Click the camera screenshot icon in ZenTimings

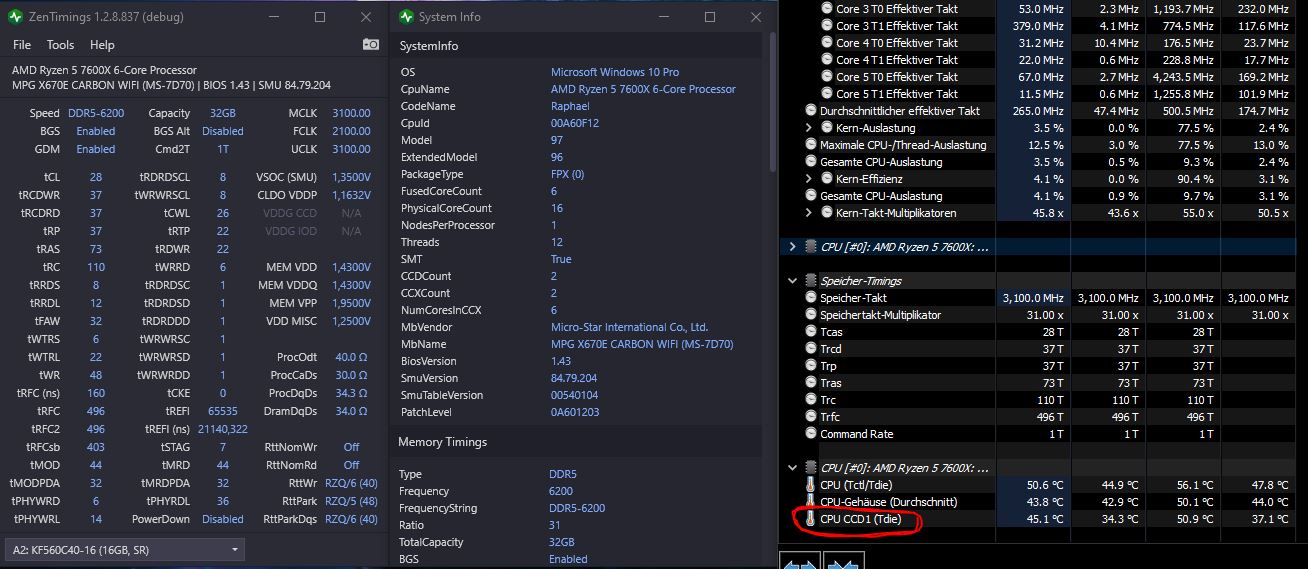click(x=371, y=44)
